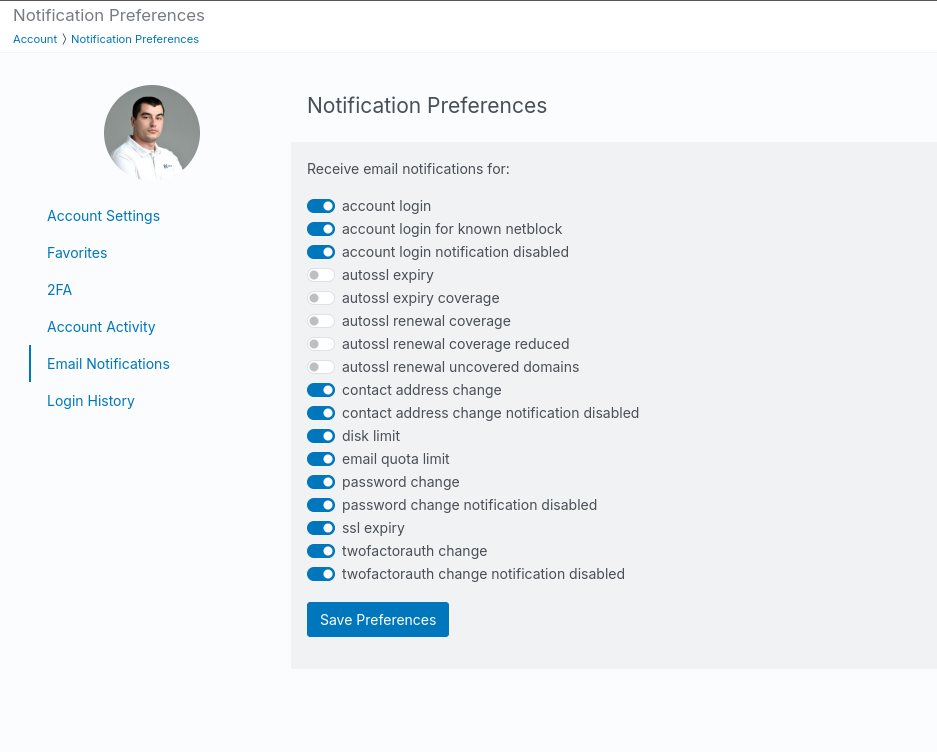Viewport: 937px width, 752px height.
Task: Toggle ssl expiry notification off
Action: (x=321, y=528)
